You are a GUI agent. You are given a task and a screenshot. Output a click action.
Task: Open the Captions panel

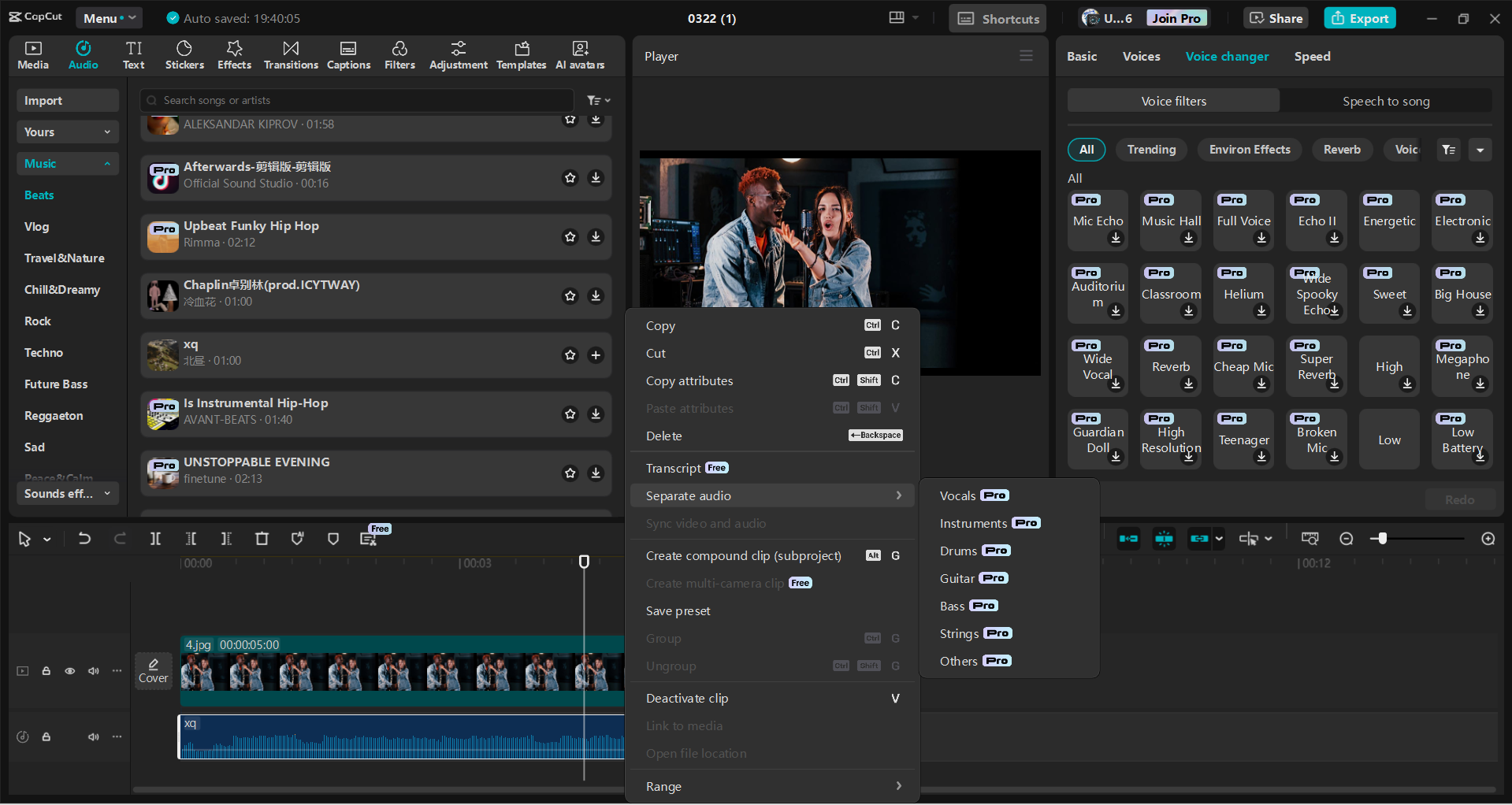coord(348,54)
